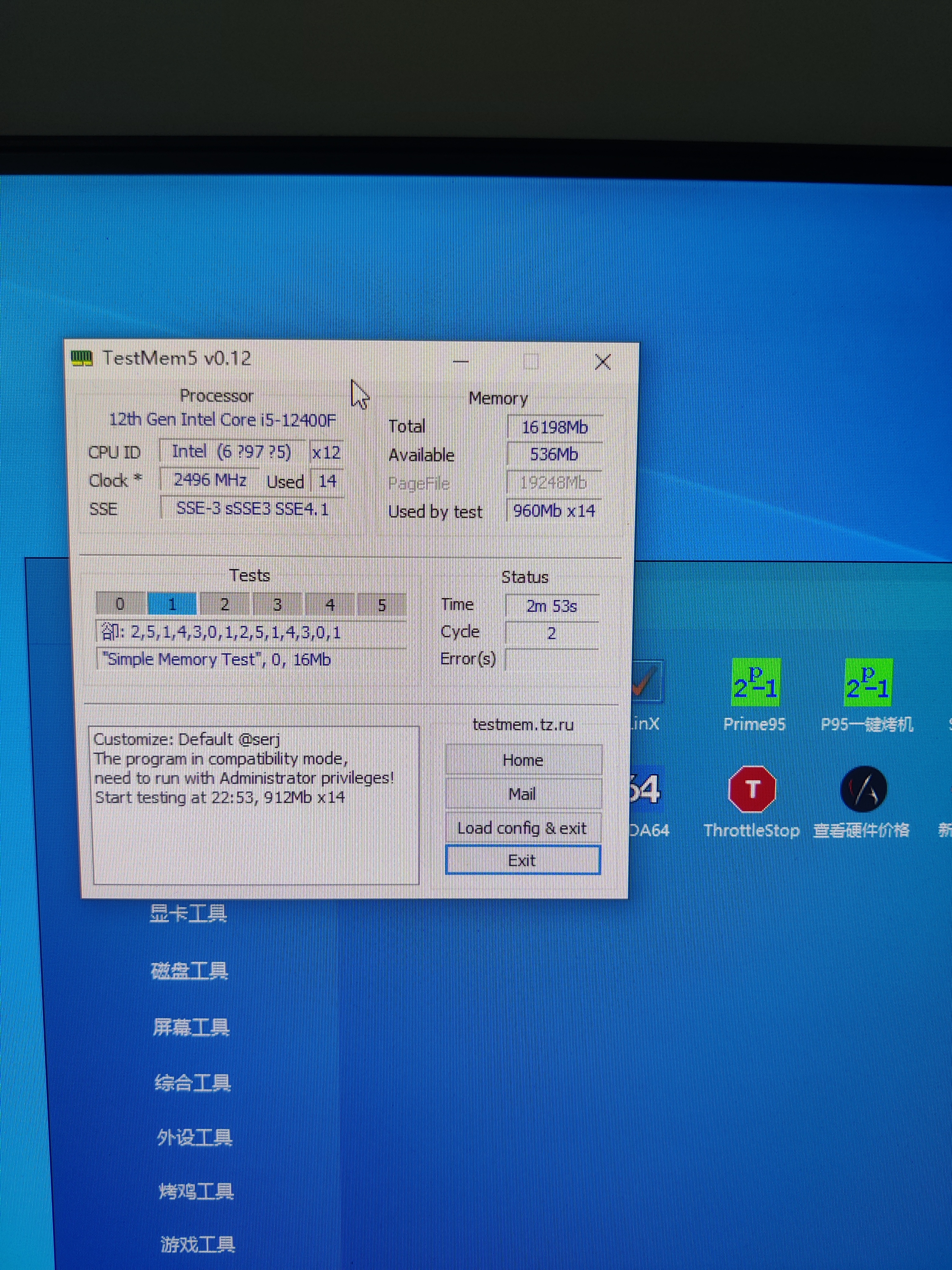
Task: Click the Total memory value 16198Mb
Action: click(554, 427)
